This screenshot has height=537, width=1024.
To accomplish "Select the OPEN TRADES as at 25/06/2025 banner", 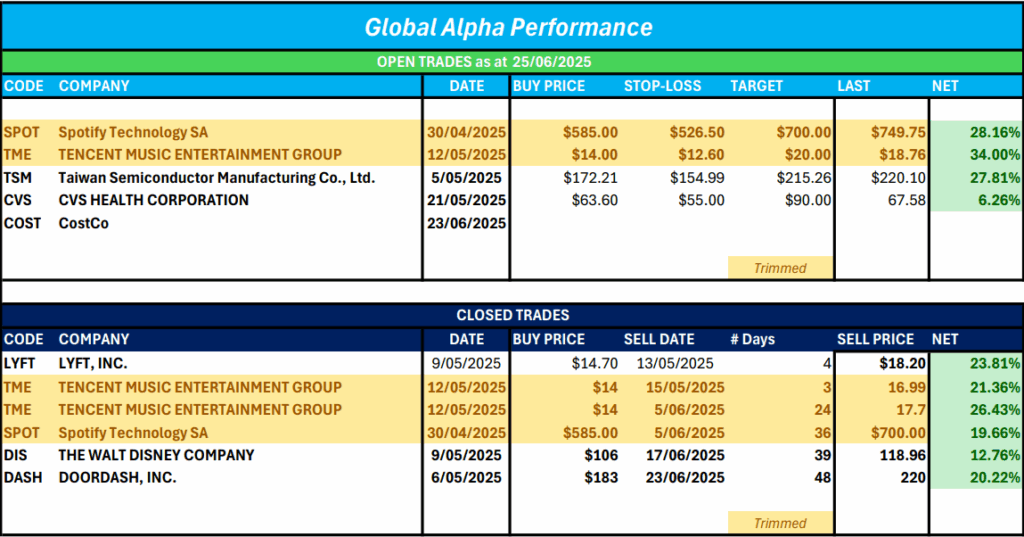I will (484, 62).
